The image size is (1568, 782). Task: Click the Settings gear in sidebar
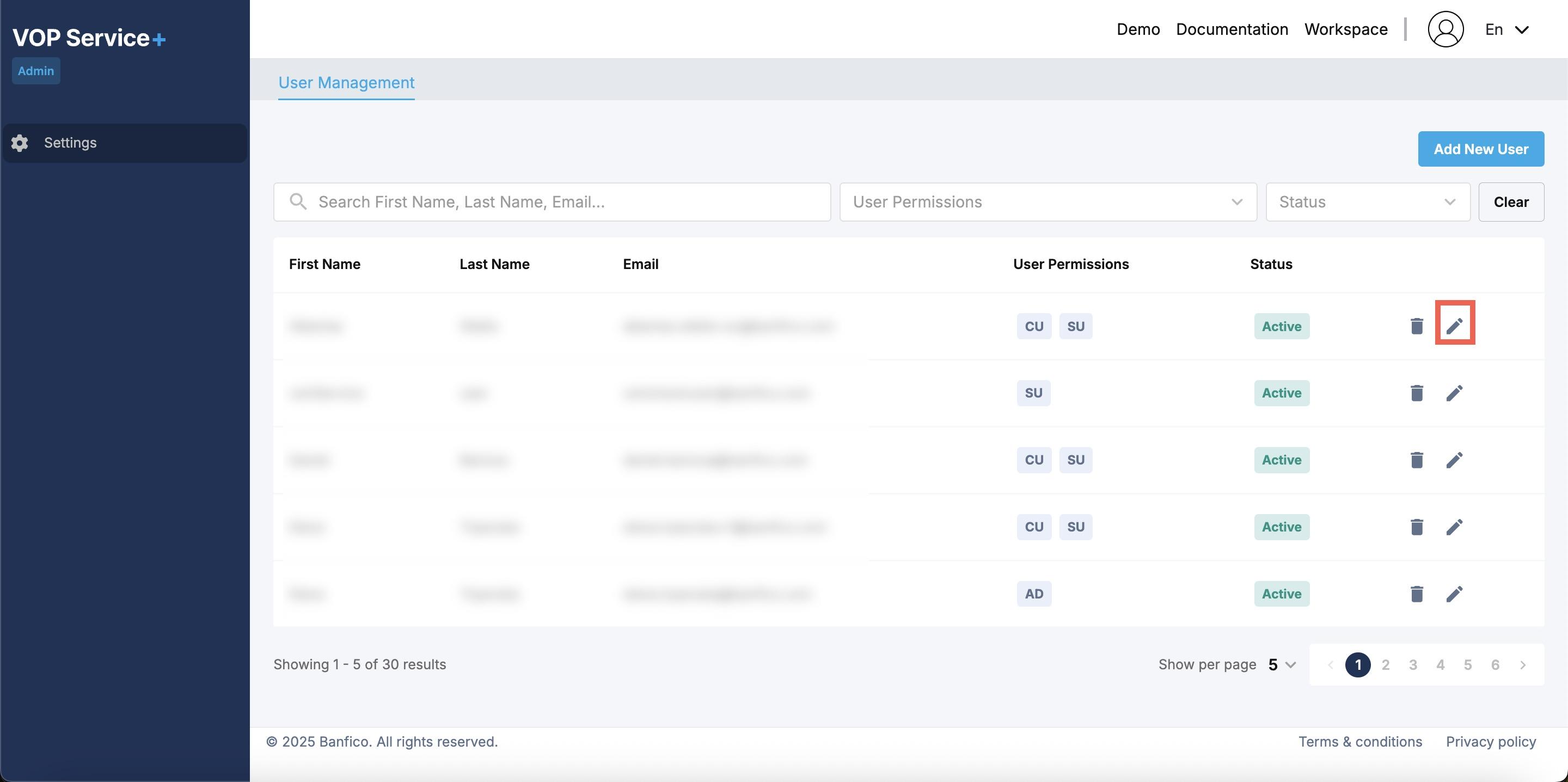pos(20,143)
